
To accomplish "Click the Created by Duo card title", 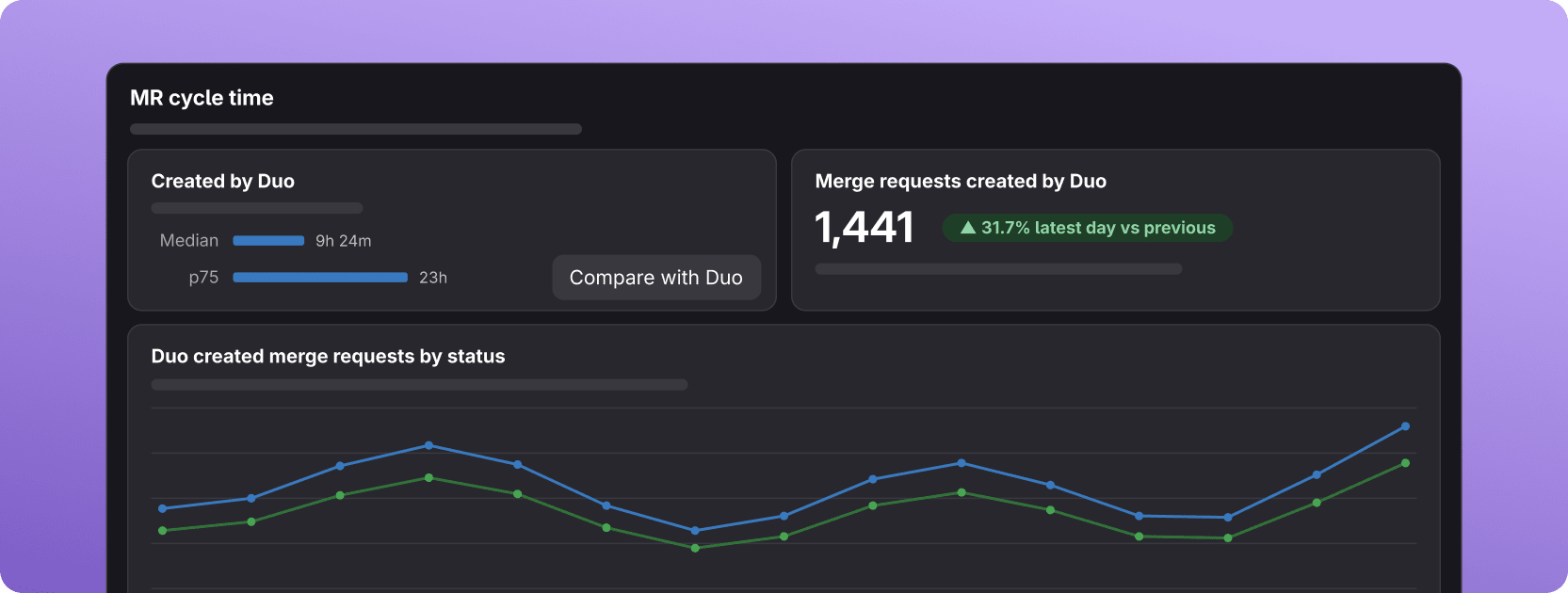I will (x=223, y=181).
